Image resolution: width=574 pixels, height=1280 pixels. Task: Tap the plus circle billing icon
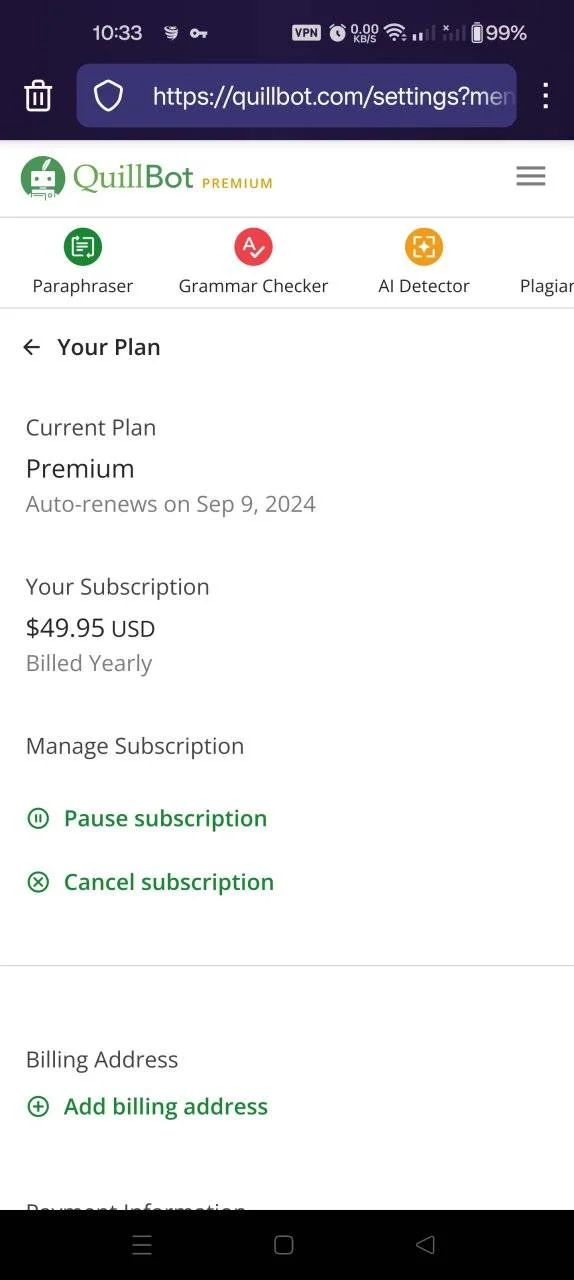pos(38,1107)
